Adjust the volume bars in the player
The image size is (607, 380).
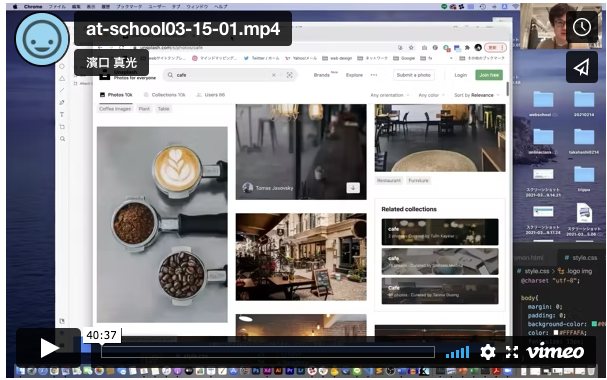[458, 352]
